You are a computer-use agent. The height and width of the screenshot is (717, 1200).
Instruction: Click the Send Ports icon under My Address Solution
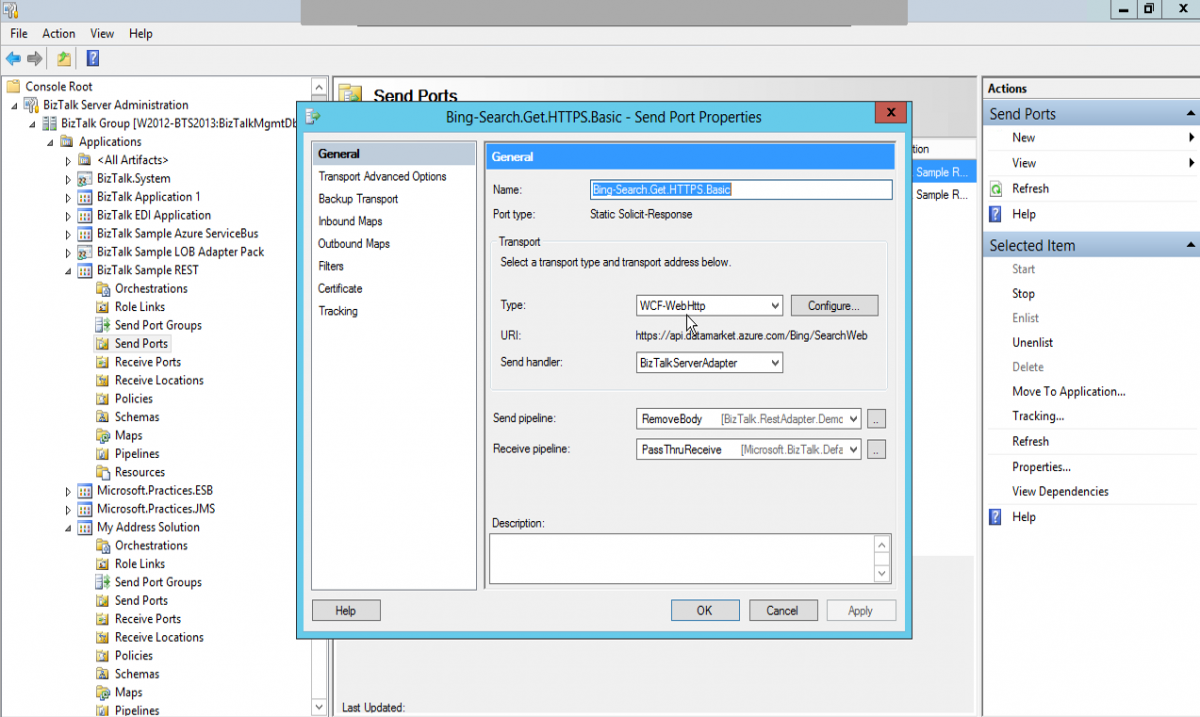click(x=104, y=601)
